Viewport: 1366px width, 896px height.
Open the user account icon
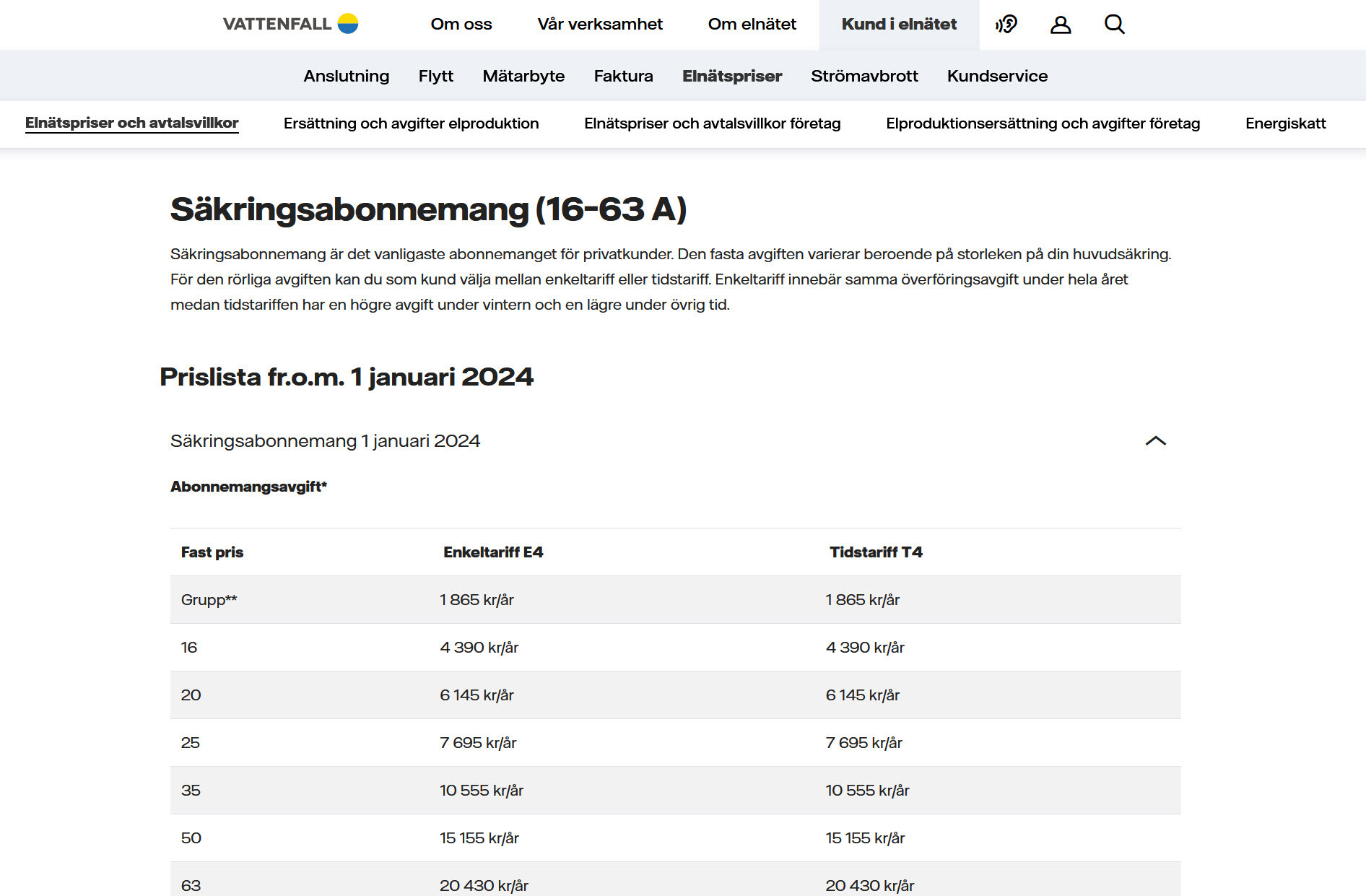(1060, 25)
